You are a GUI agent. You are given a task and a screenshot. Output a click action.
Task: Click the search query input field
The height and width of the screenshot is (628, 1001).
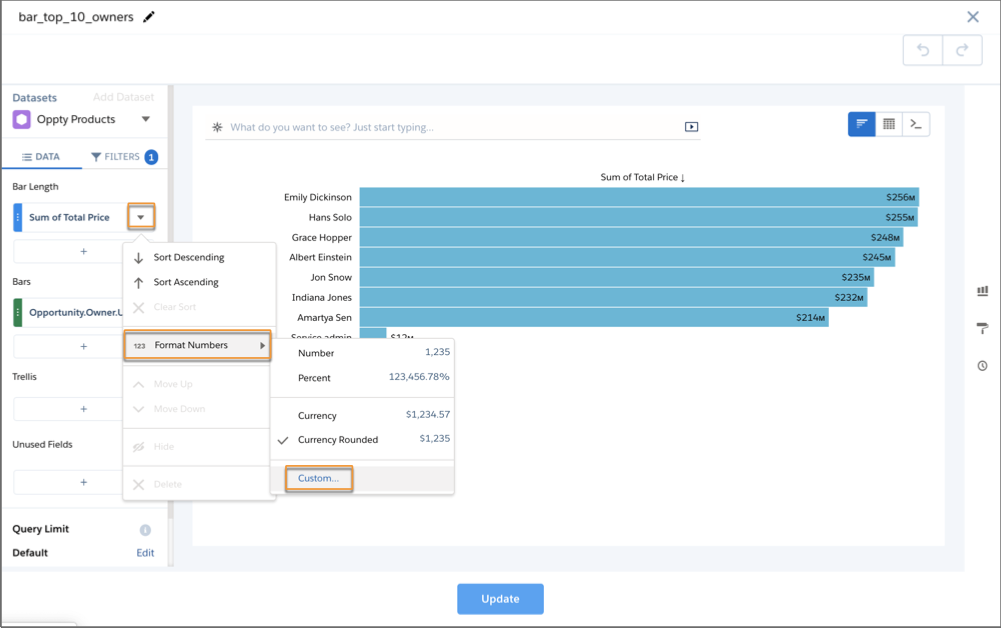pos(453,127)
